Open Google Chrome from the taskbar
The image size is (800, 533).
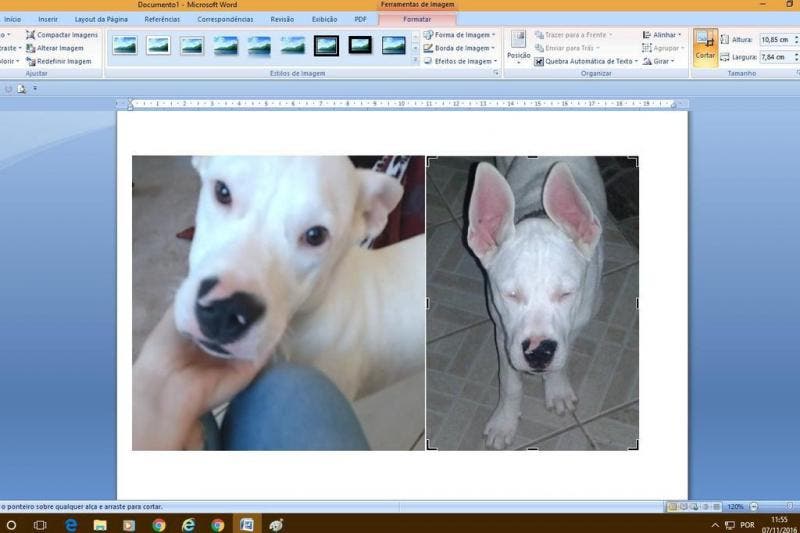pos(159,524)
